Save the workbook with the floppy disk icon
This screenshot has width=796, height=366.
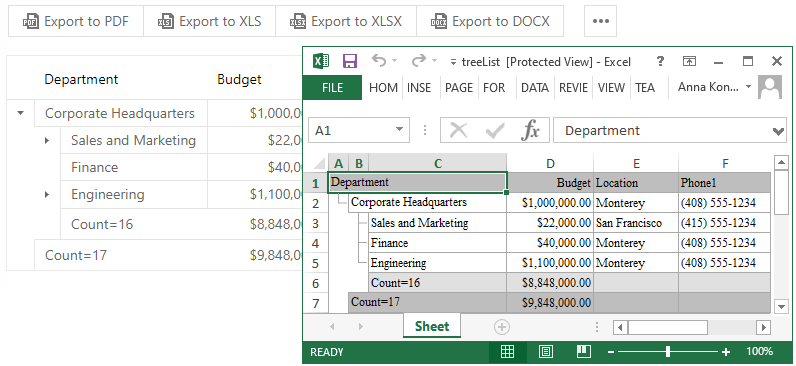point(350,61)
